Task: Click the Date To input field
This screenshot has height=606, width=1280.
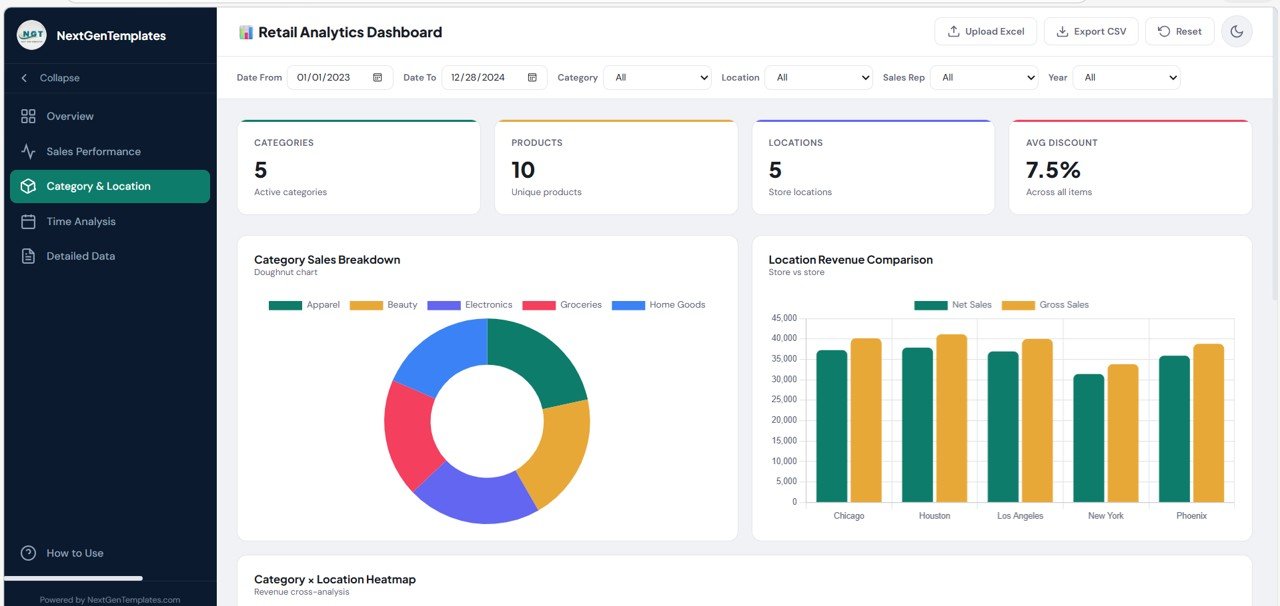Action: [480, 77]
